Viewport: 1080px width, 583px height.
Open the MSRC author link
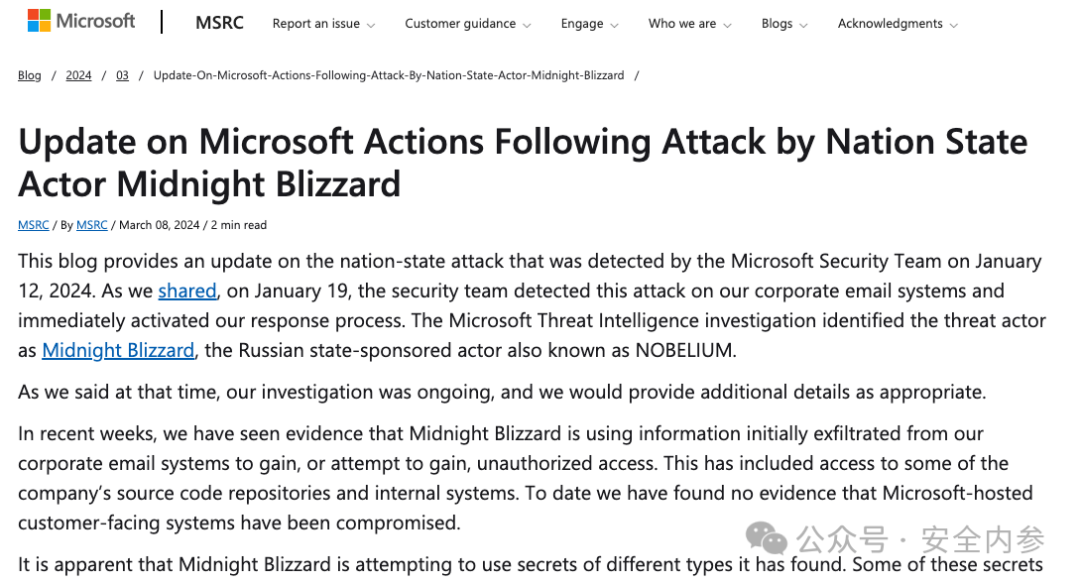[x=92, y=225]
